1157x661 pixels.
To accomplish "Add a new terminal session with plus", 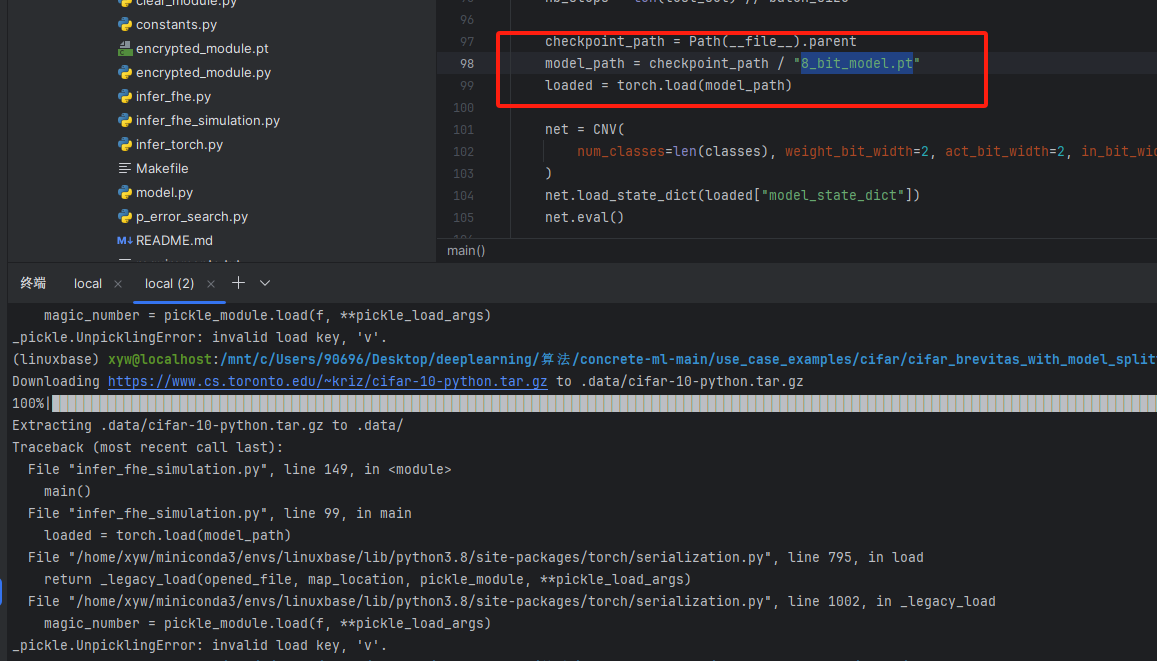I will [x=239, y=283].
